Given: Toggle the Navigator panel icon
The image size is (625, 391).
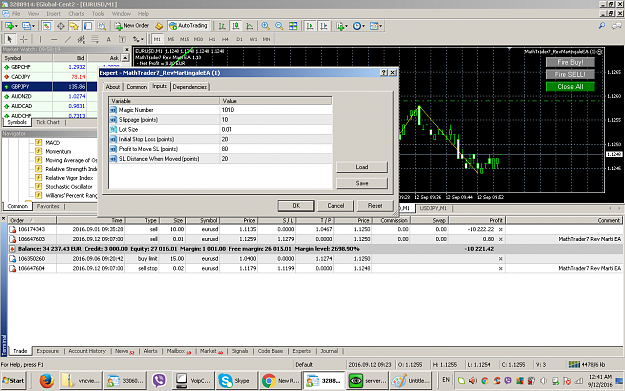Looking at the screenshot, I should 74,26.
